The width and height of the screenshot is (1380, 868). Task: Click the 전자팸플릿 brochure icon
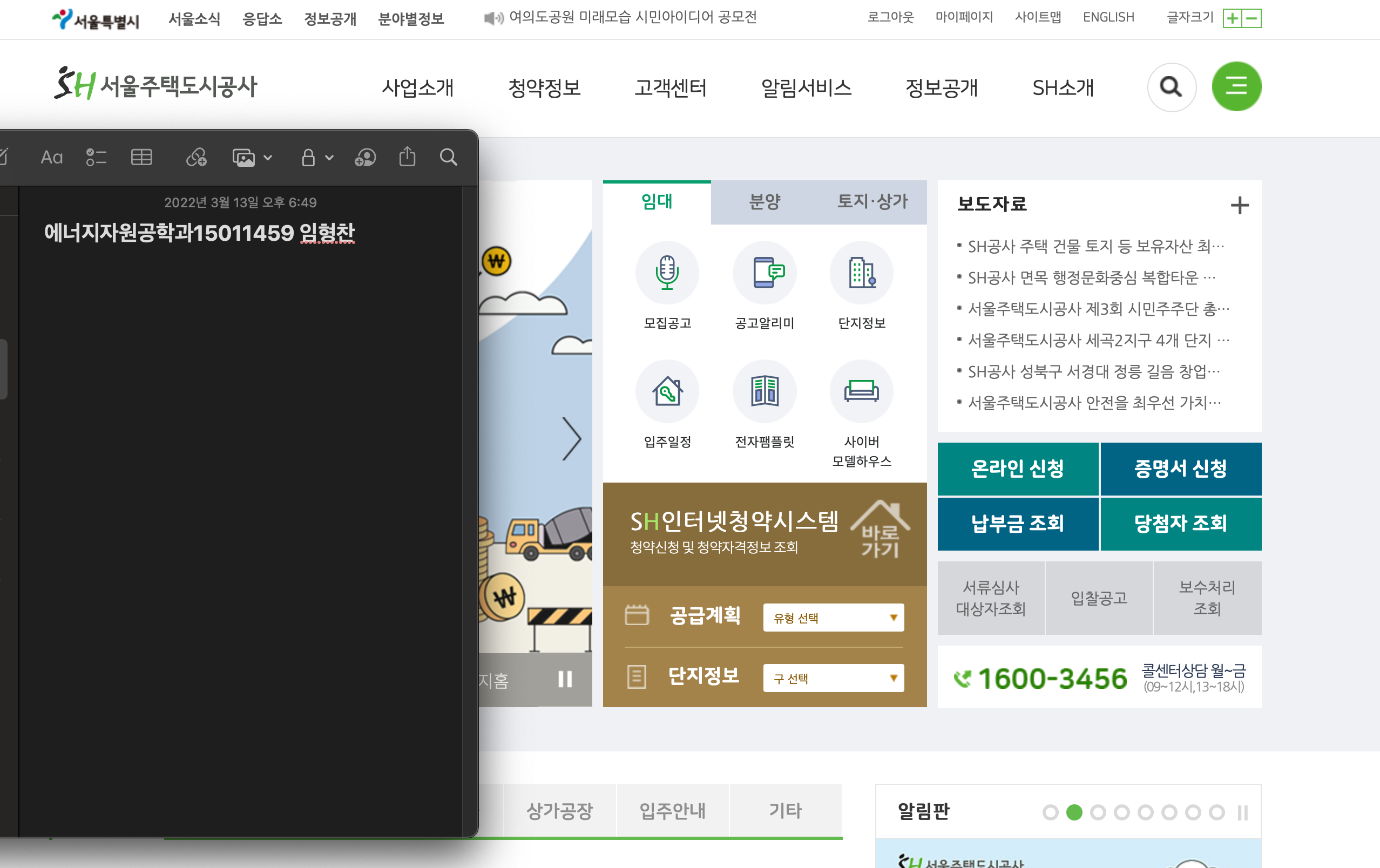[764, 391]
